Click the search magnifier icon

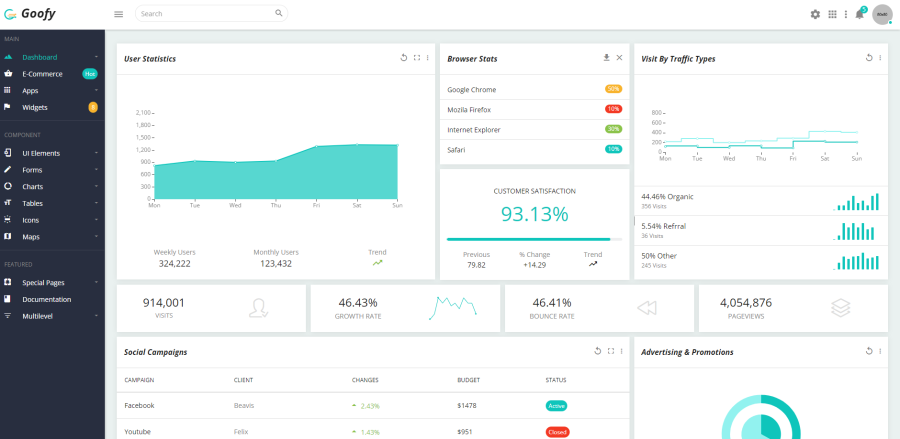point(278,13)
